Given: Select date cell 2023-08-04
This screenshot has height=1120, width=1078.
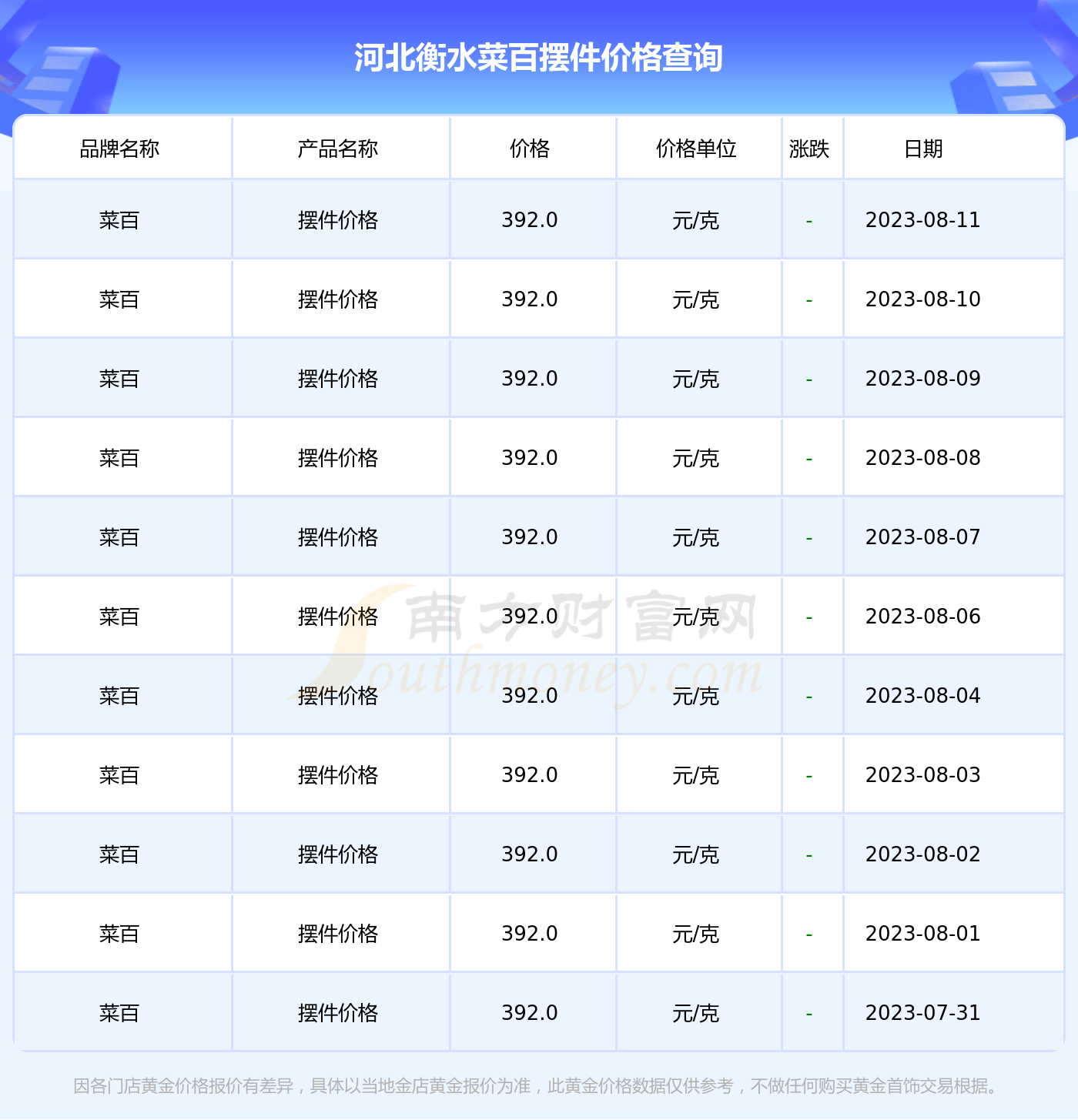Looking at the screenshot, I should coord(923,696).
